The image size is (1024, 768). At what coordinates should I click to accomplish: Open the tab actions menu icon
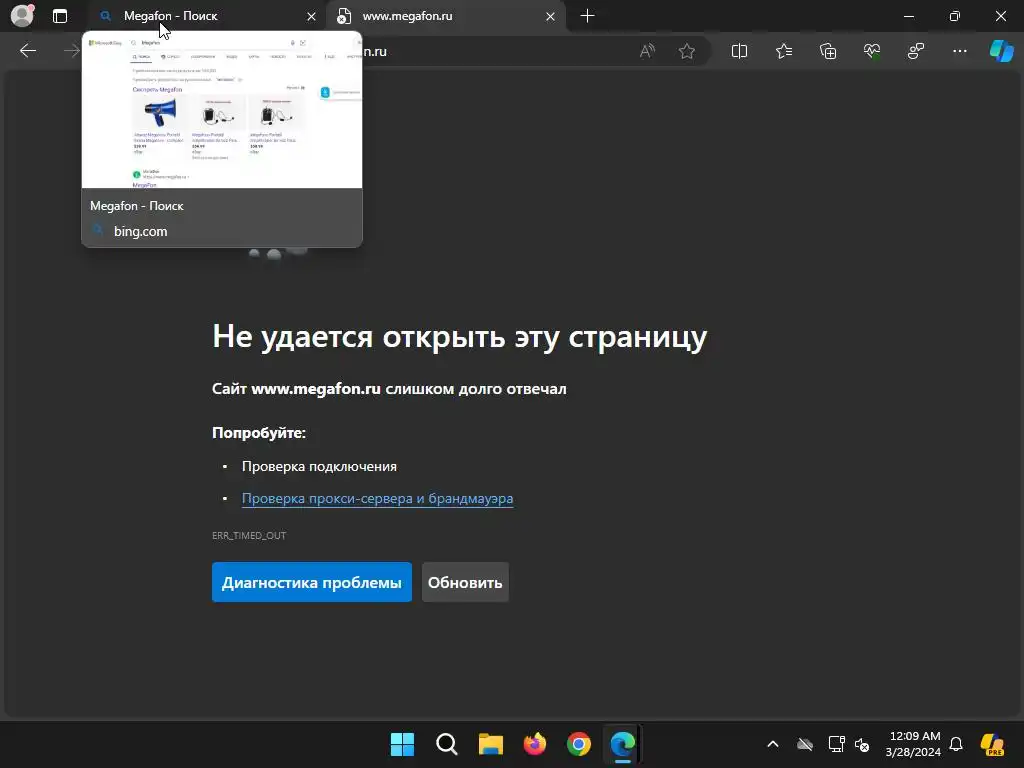59,16
